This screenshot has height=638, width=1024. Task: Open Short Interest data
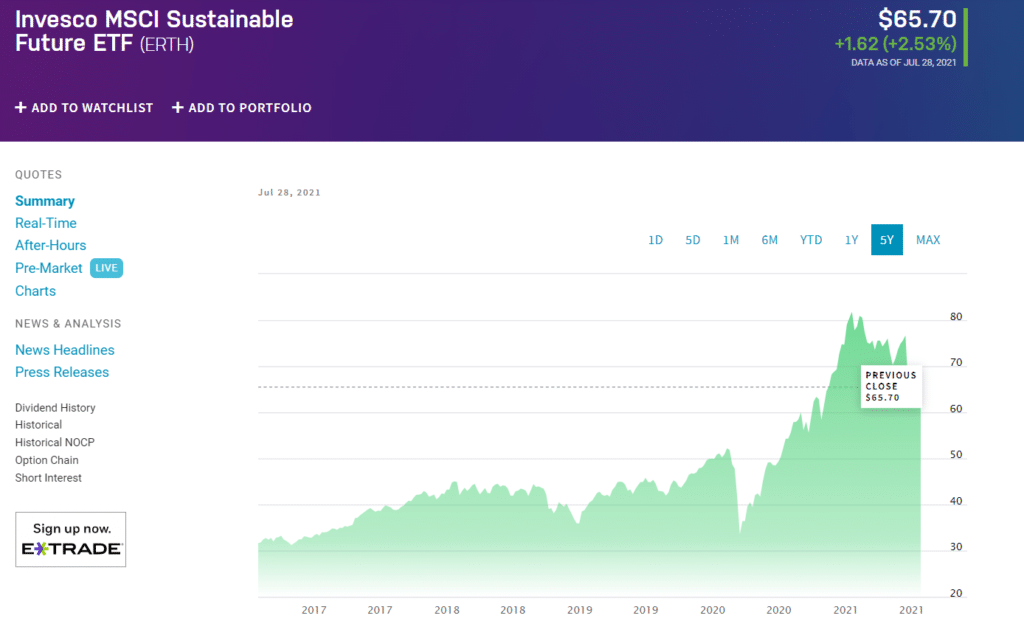(x=48, y=478)
